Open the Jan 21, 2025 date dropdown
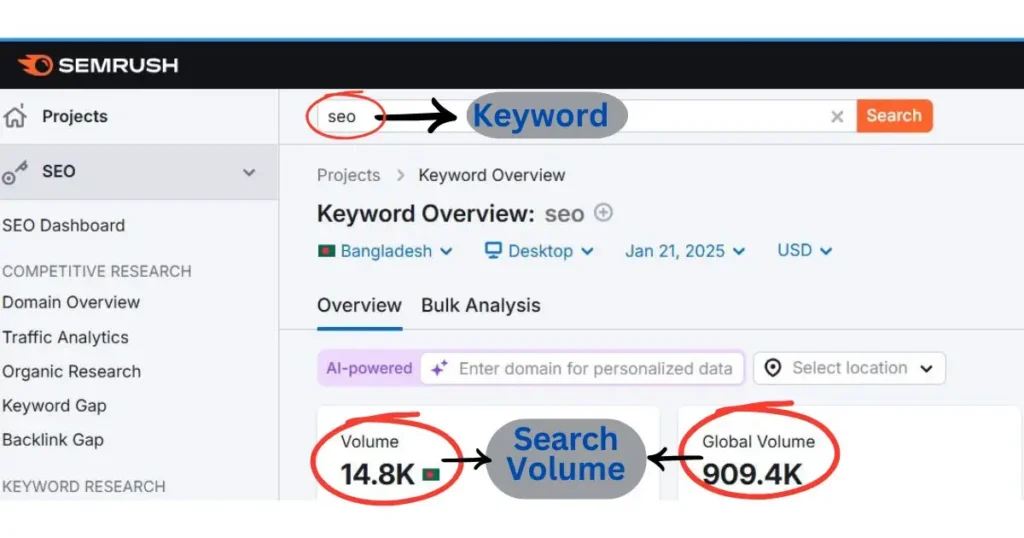This screenshot has width=1024, height=538. click(684, 251)
